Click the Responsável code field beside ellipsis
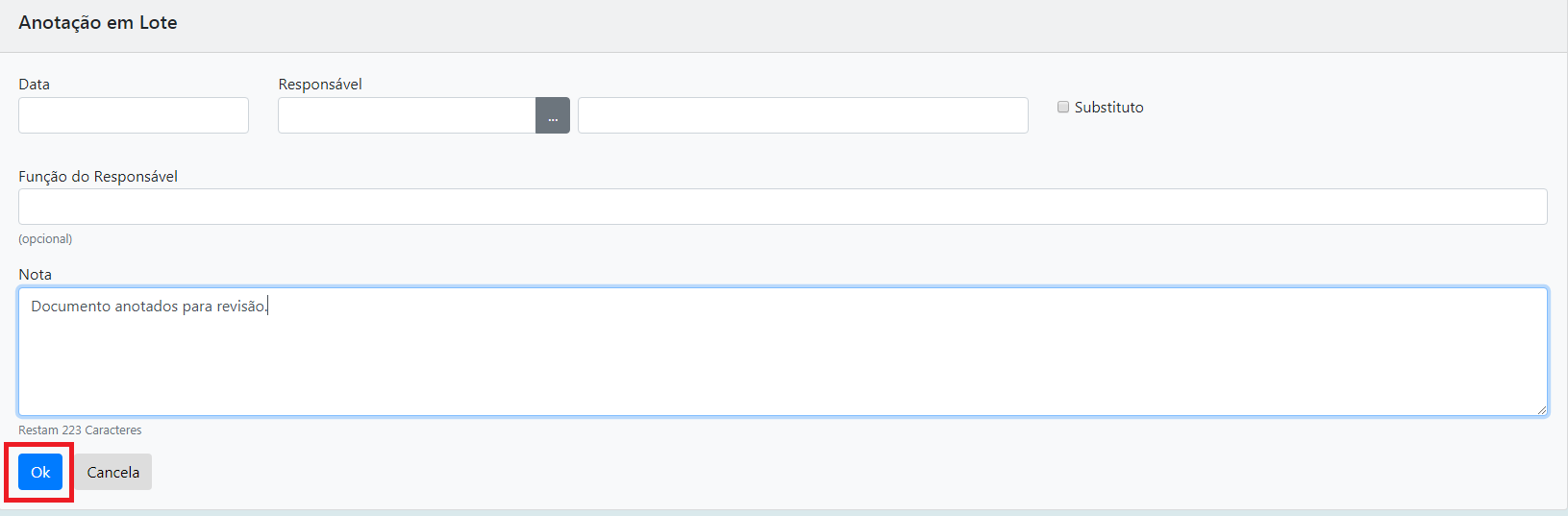 point(407,115)
